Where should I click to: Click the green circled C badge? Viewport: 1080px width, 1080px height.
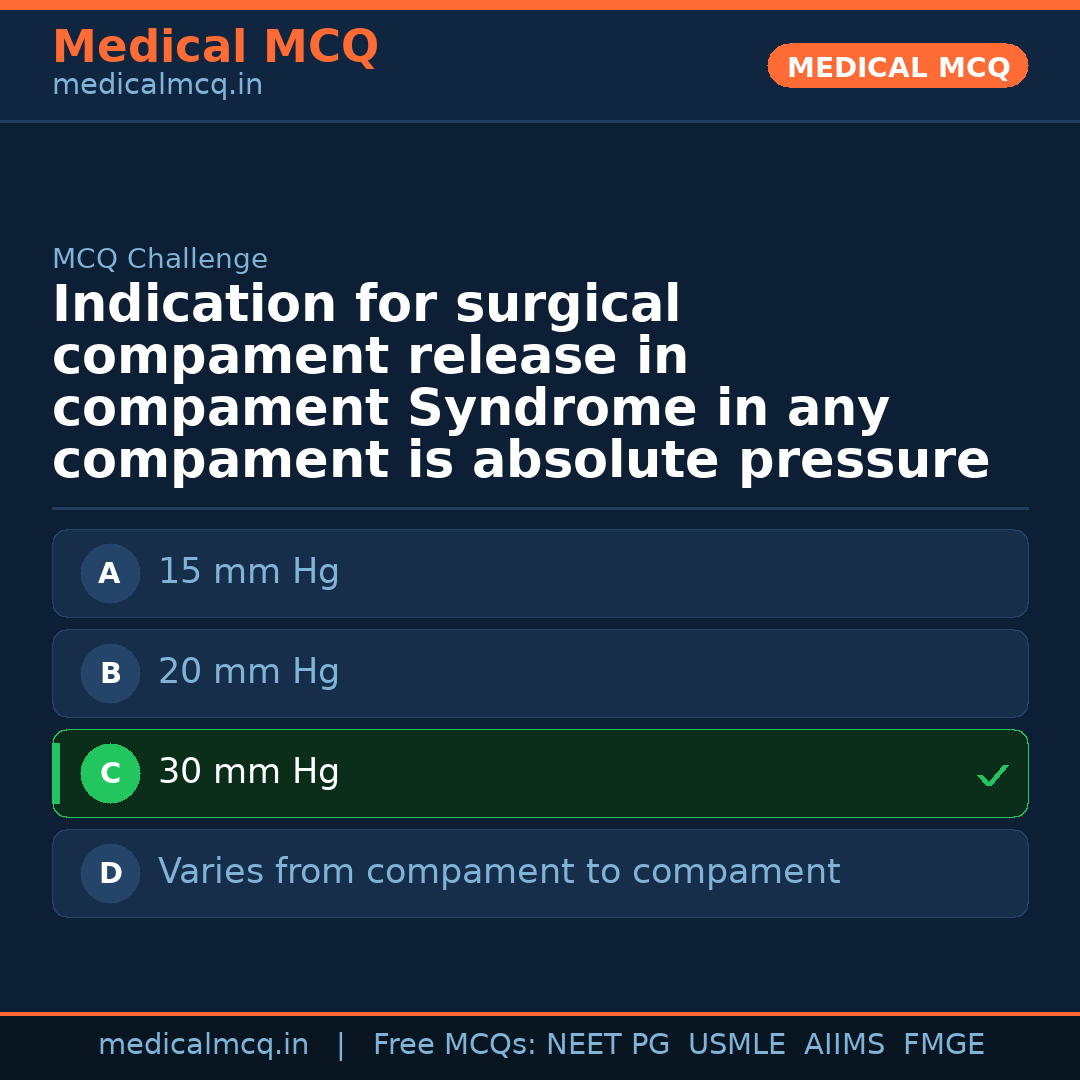click(x=110, y=774)
